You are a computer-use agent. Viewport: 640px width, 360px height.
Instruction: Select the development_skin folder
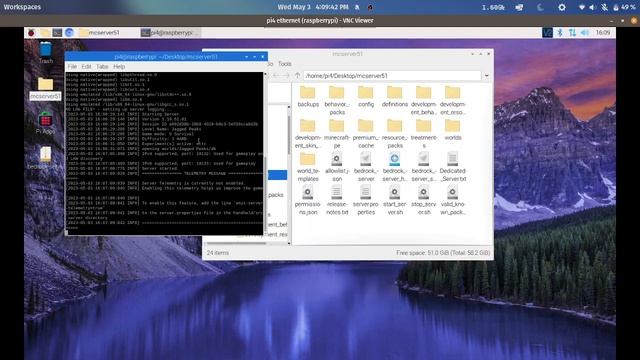coord(308,134)
